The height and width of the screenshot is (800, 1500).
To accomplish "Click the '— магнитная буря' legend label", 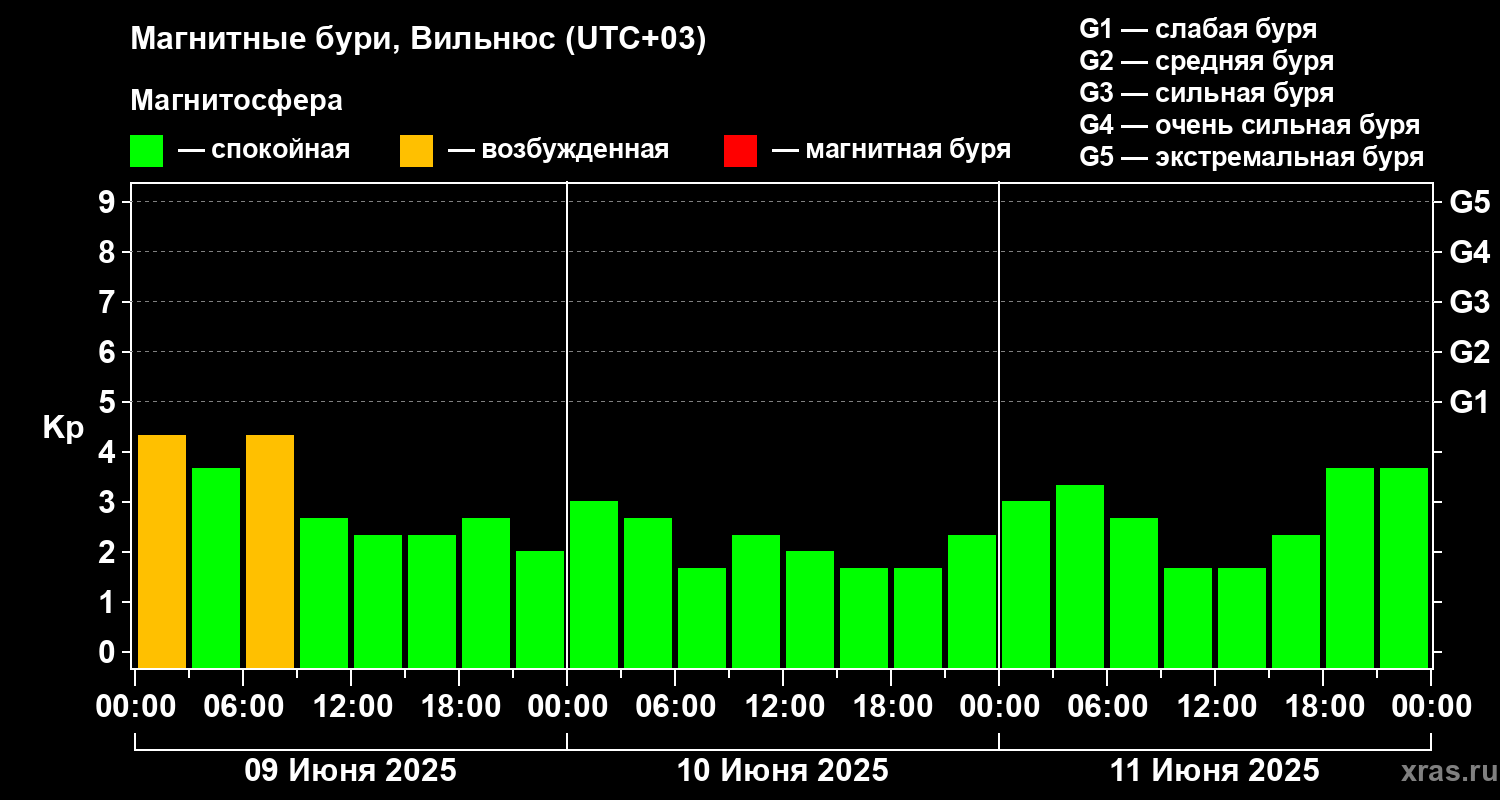I will coord(892,150).
